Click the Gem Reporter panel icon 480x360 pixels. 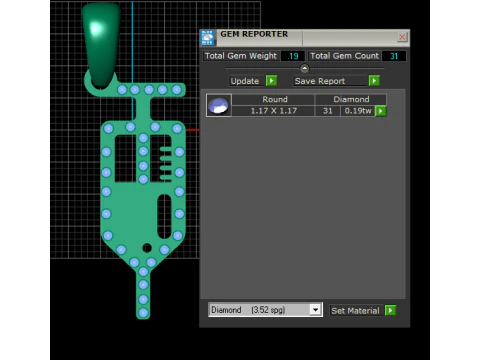click(x=208, y=38)
